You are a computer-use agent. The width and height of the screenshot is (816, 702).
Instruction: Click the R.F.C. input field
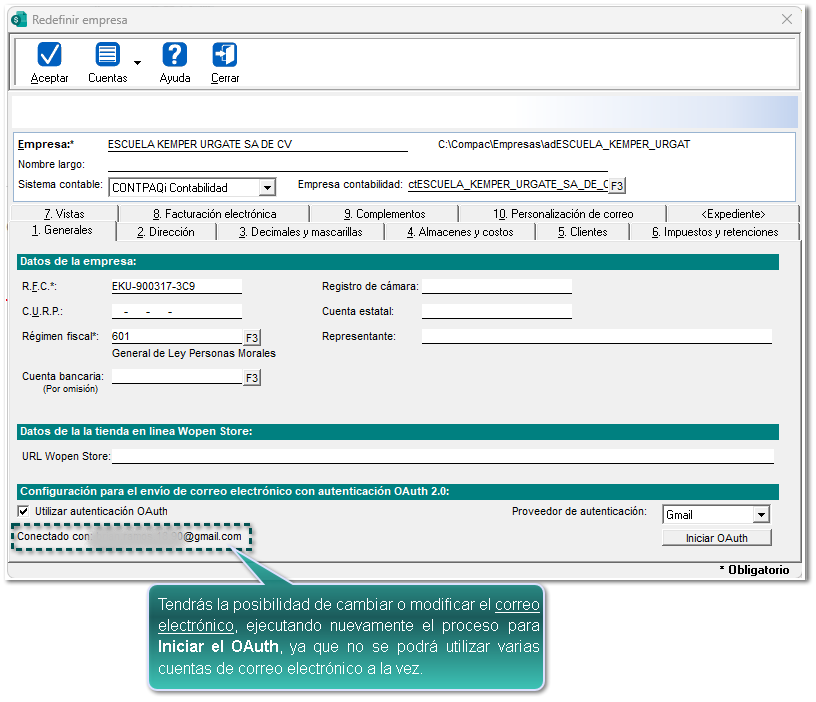(176, 286)
